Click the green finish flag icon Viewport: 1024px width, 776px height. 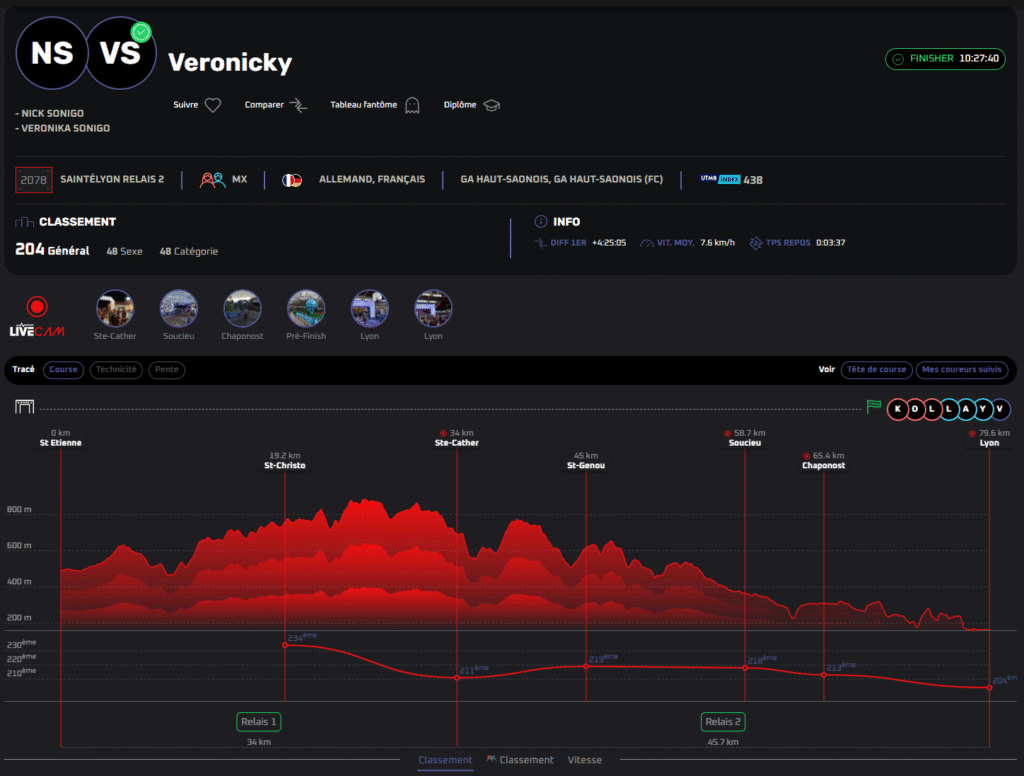(874, 407)
